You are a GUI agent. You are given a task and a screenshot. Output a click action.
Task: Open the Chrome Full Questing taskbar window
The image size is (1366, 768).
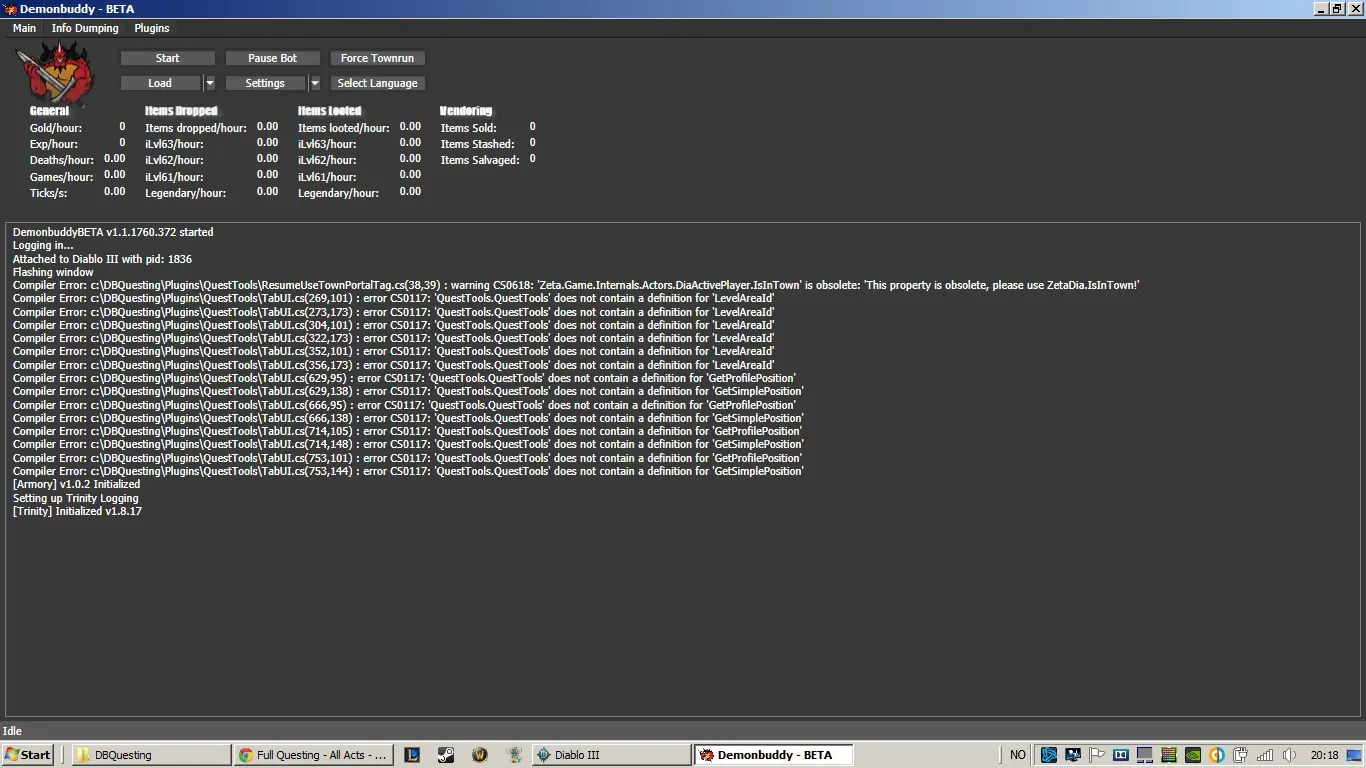tap(312, 755)
